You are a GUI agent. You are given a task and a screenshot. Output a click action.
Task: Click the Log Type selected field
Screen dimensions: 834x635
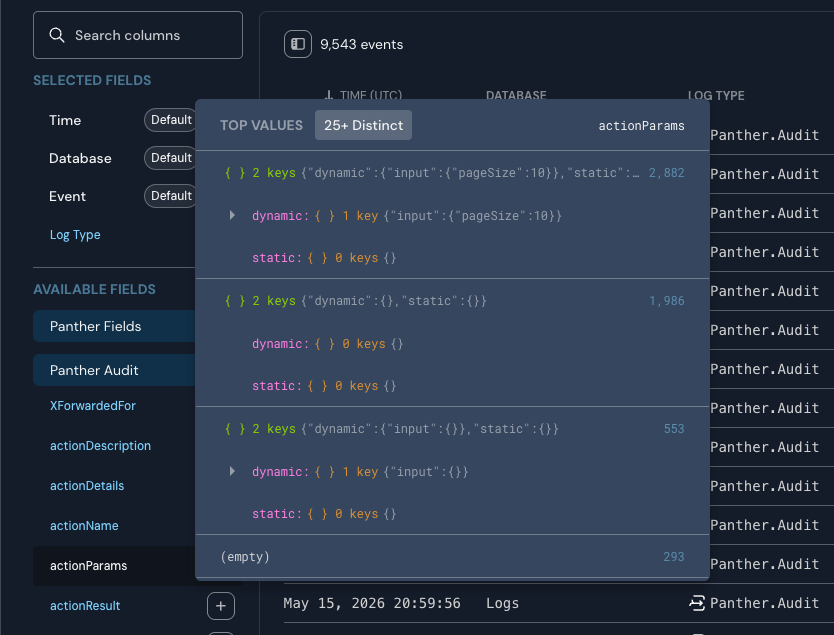[75, 235]
